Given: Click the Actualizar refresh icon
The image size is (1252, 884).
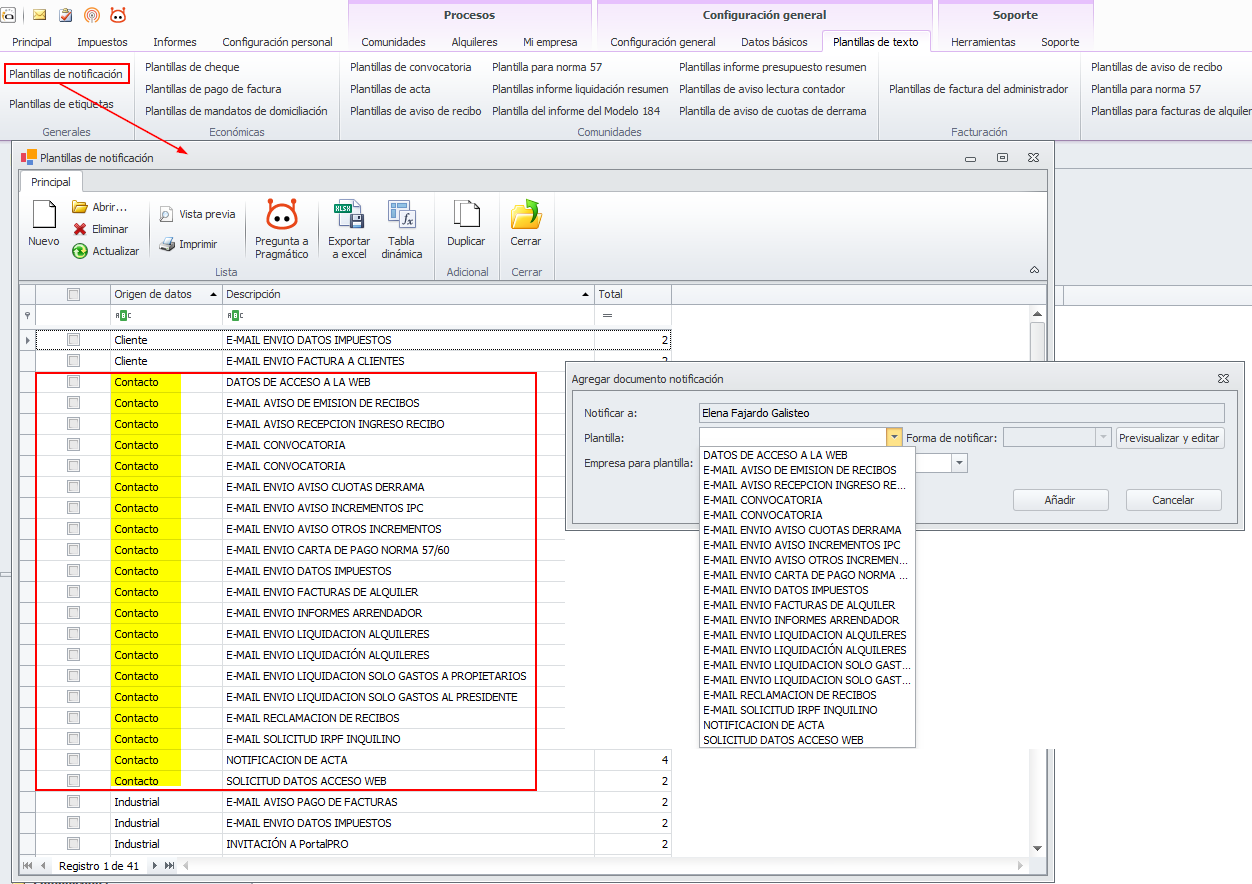Looking at the screenshot, I should click(80, 251).
